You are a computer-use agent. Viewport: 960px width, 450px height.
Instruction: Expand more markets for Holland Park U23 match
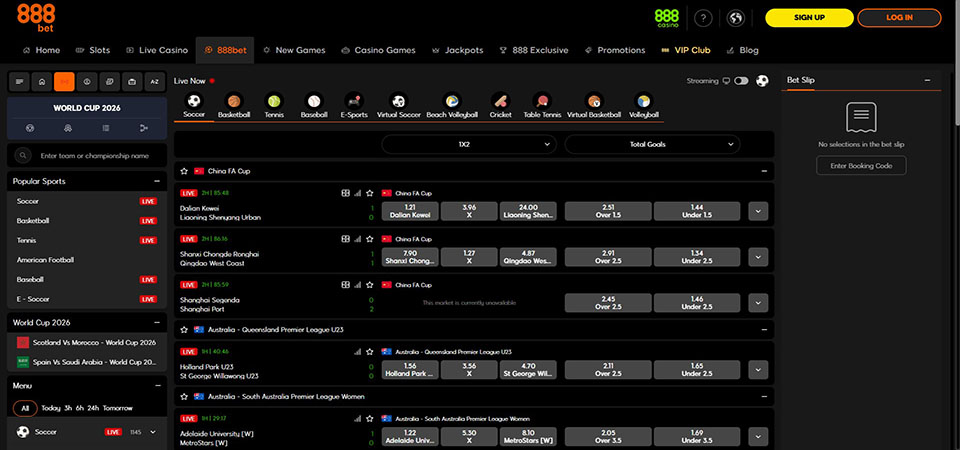[758, 370]
